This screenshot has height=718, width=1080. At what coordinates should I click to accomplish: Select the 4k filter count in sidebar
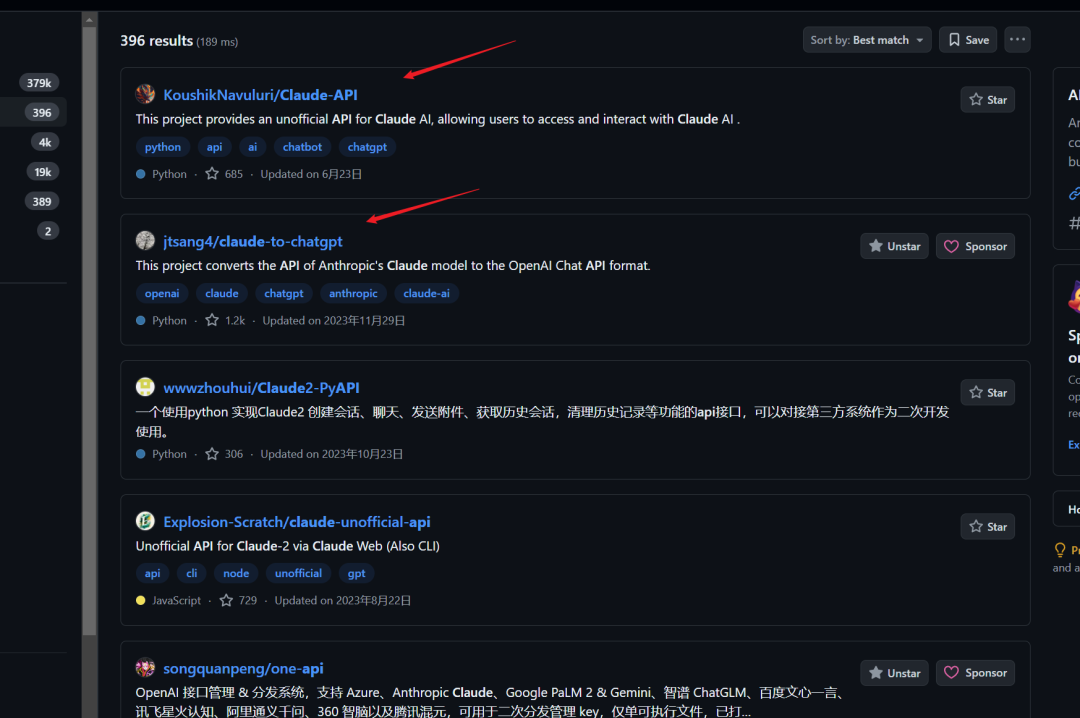(x=45, y=142)
